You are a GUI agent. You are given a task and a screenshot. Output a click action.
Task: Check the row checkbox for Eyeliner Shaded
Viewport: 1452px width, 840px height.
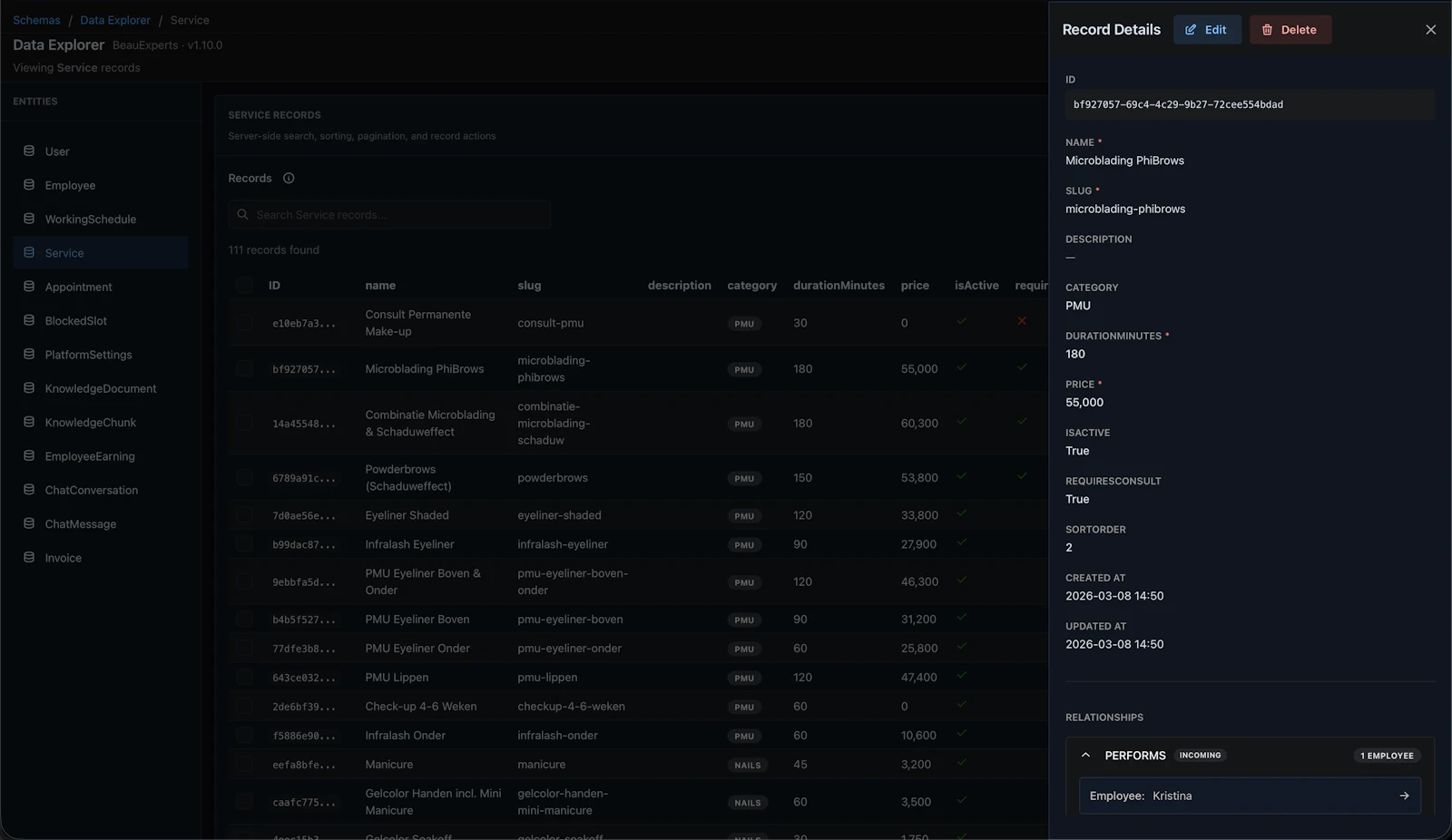click(244, 514)
